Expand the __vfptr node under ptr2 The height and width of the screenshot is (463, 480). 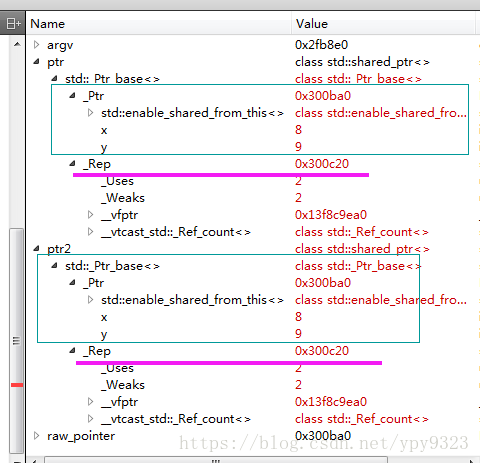click(x=90, y=401)
